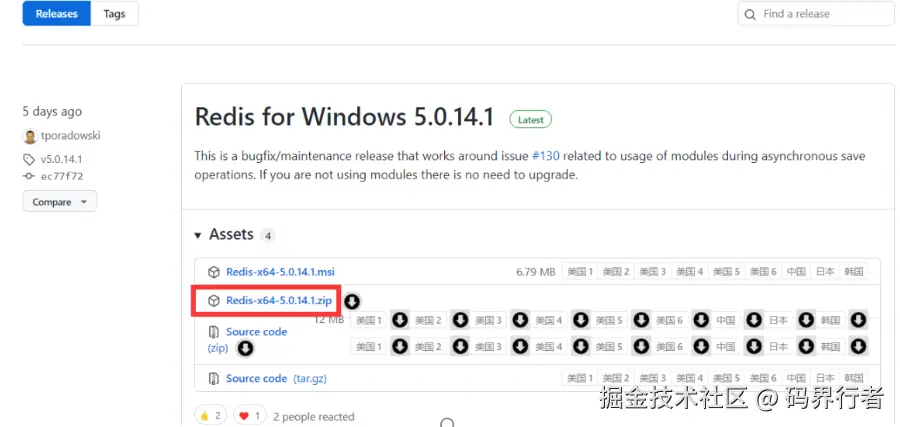Choose 美国 1 mirror in the Redis zip row

369,320
